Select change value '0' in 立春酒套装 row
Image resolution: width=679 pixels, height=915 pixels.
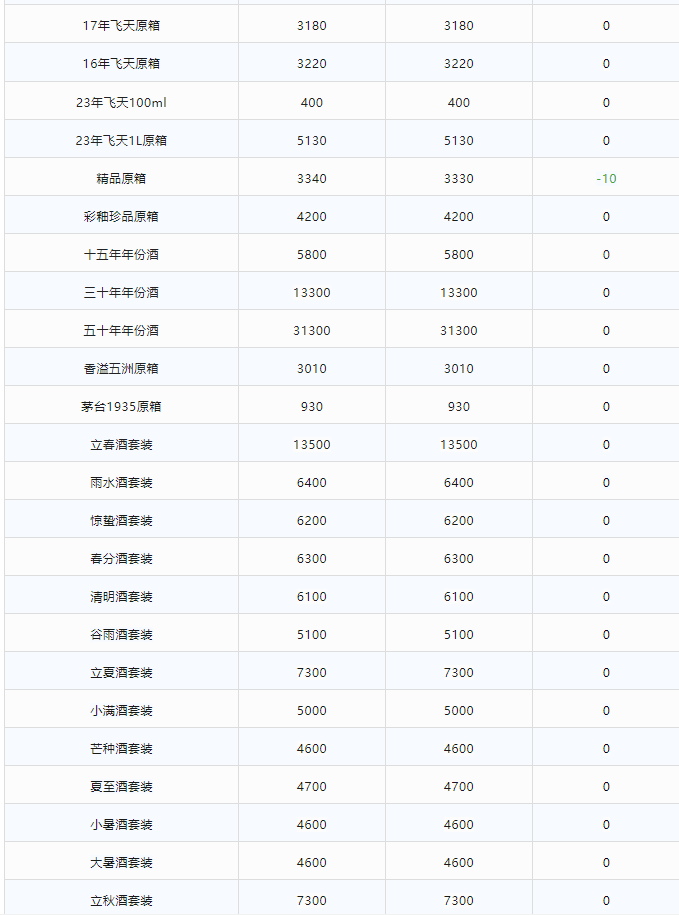tap(606, 445)
